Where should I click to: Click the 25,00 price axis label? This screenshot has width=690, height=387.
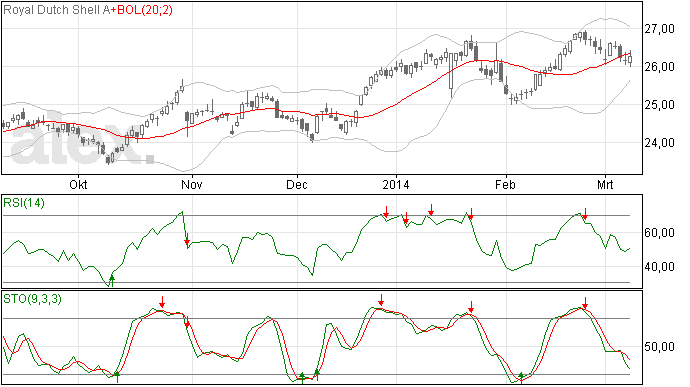pyautogui.click(x=659, y=105)
